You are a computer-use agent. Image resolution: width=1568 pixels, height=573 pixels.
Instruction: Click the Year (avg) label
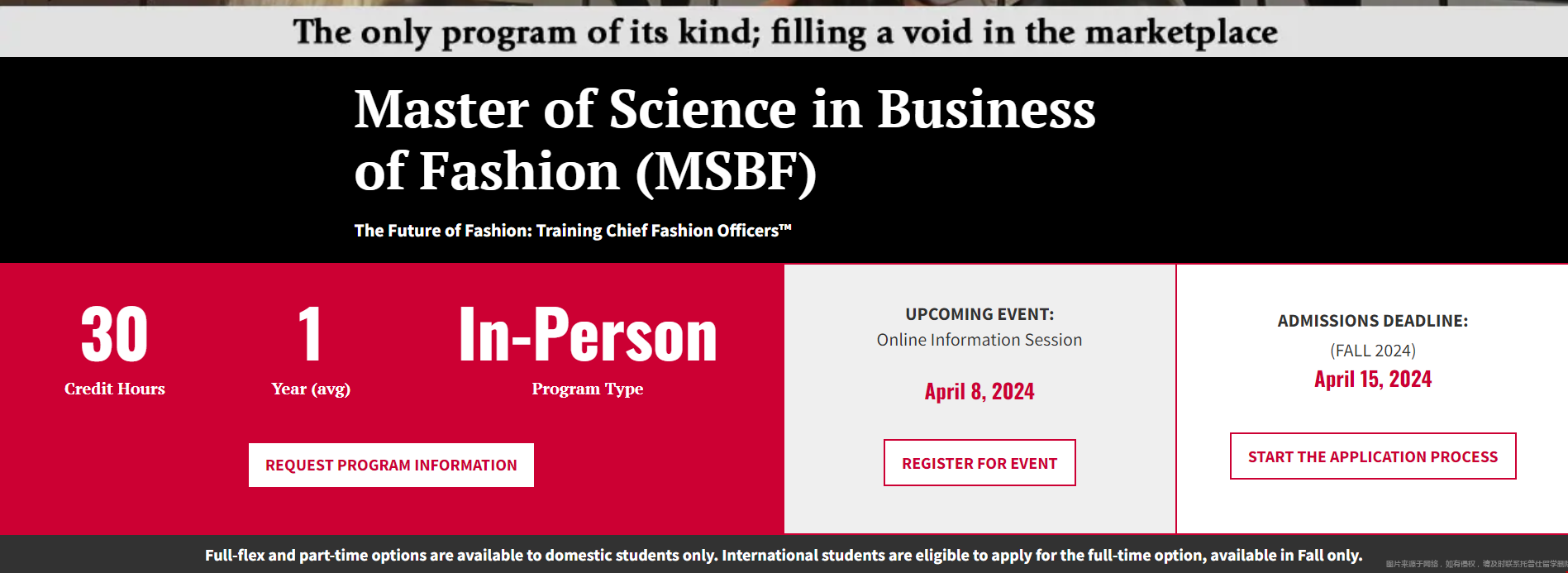311,389
